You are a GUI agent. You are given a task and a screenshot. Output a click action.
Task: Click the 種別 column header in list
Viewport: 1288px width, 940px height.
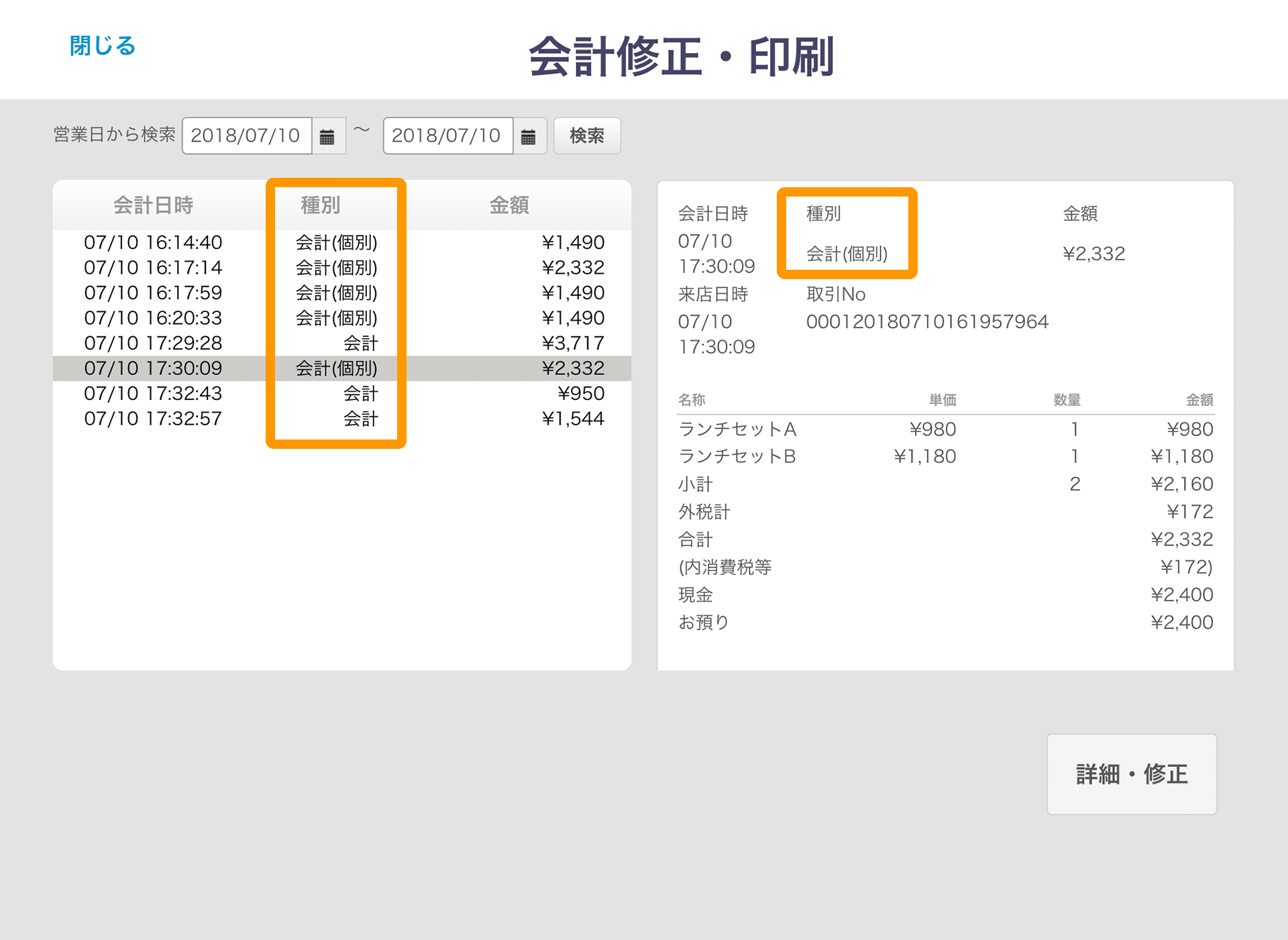(321, 205)
